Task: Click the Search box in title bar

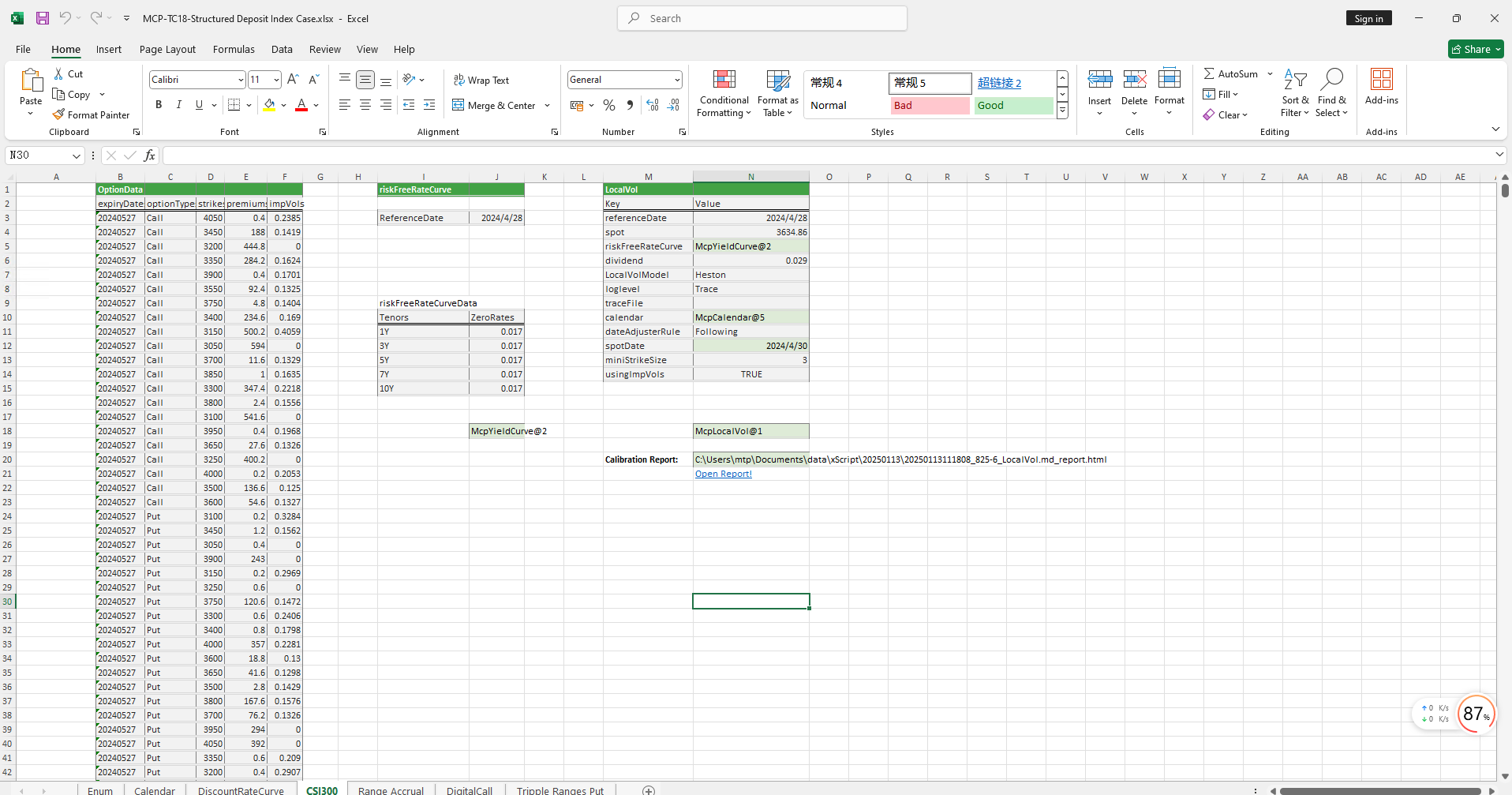Action: click(762, 18)
